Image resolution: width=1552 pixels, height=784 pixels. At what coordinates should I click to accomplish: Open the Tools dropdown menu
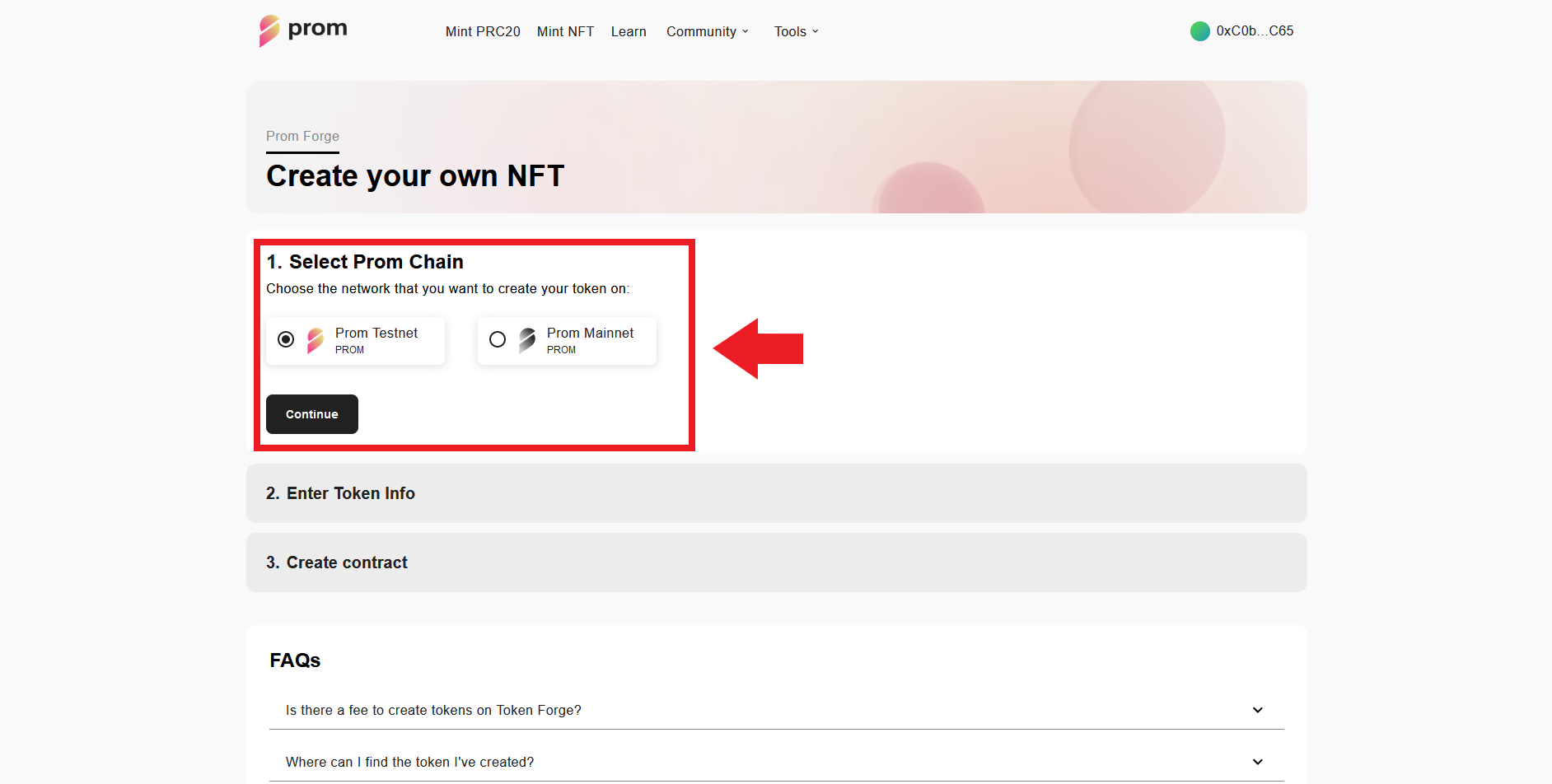796,31
